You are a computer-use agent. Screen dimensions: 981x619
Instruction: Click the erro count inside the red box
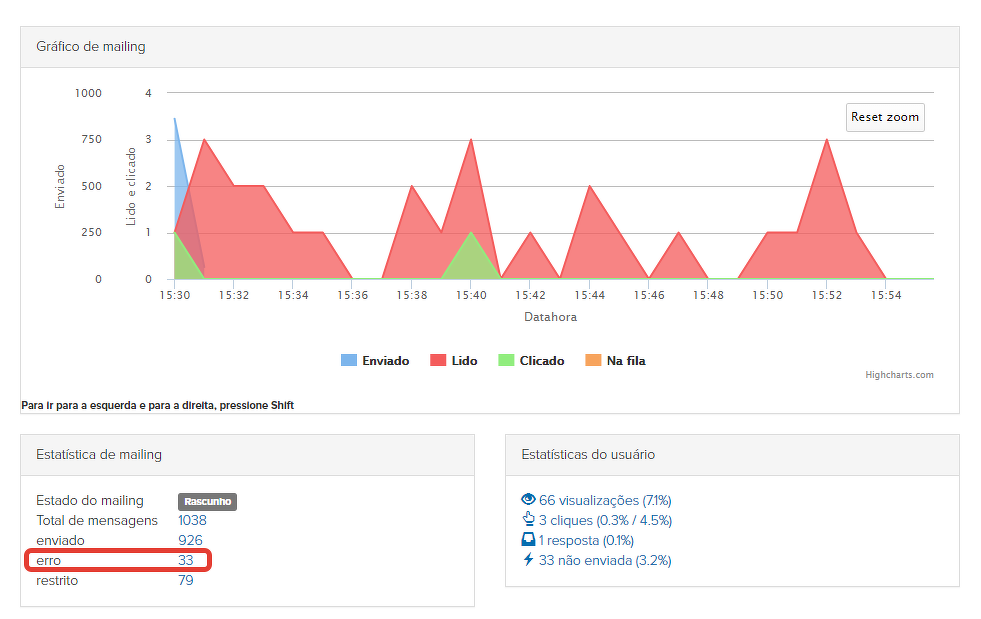[186, 560]
